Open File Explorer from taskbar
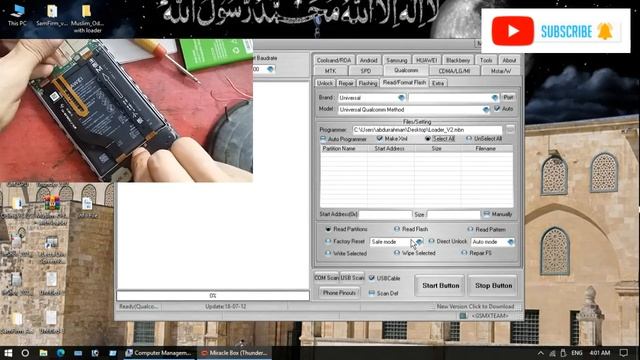 (x=43, y=353)
